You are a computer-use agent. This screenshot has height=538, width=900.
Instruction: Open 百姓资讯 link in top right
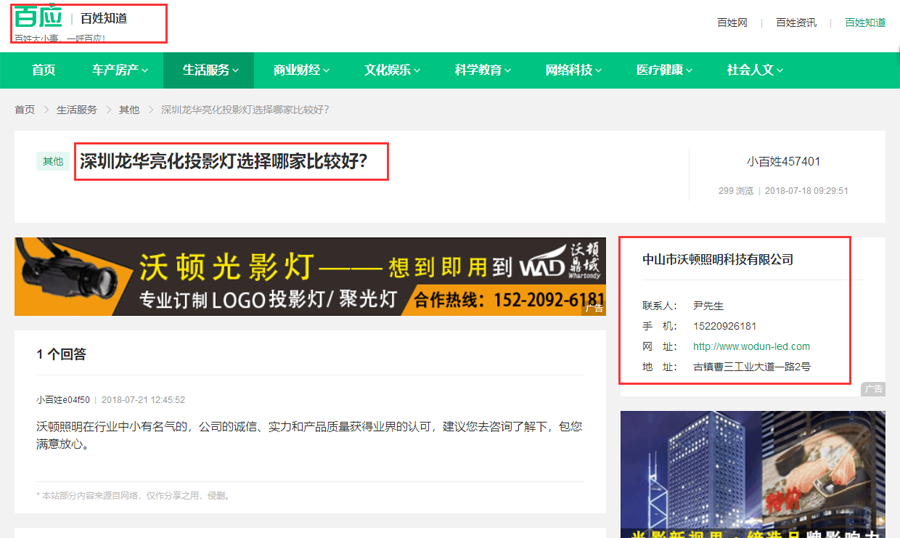796,22
